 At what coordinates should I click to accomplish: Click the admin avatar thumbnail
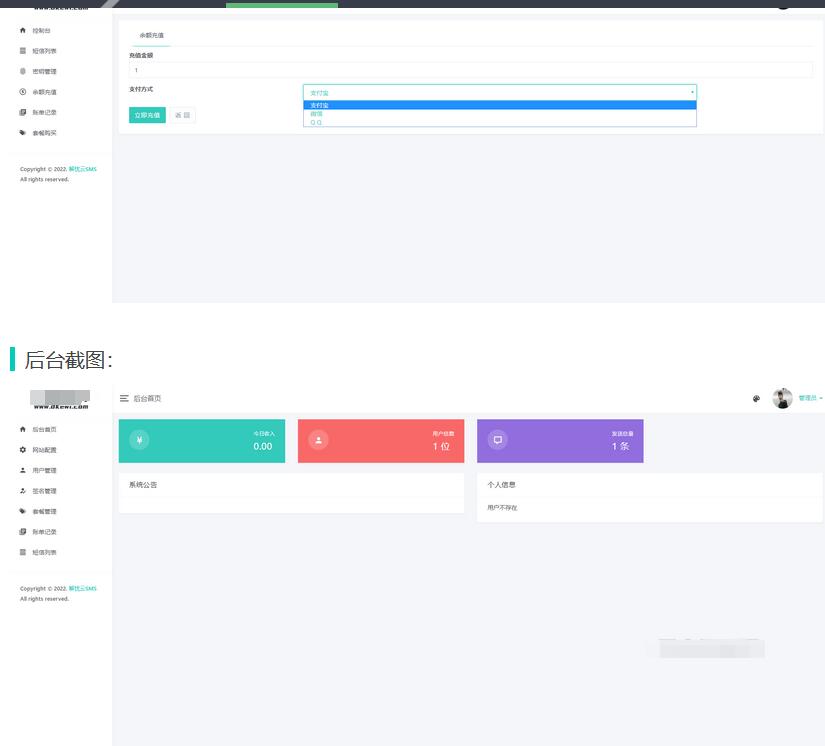[x=782, y=398]
